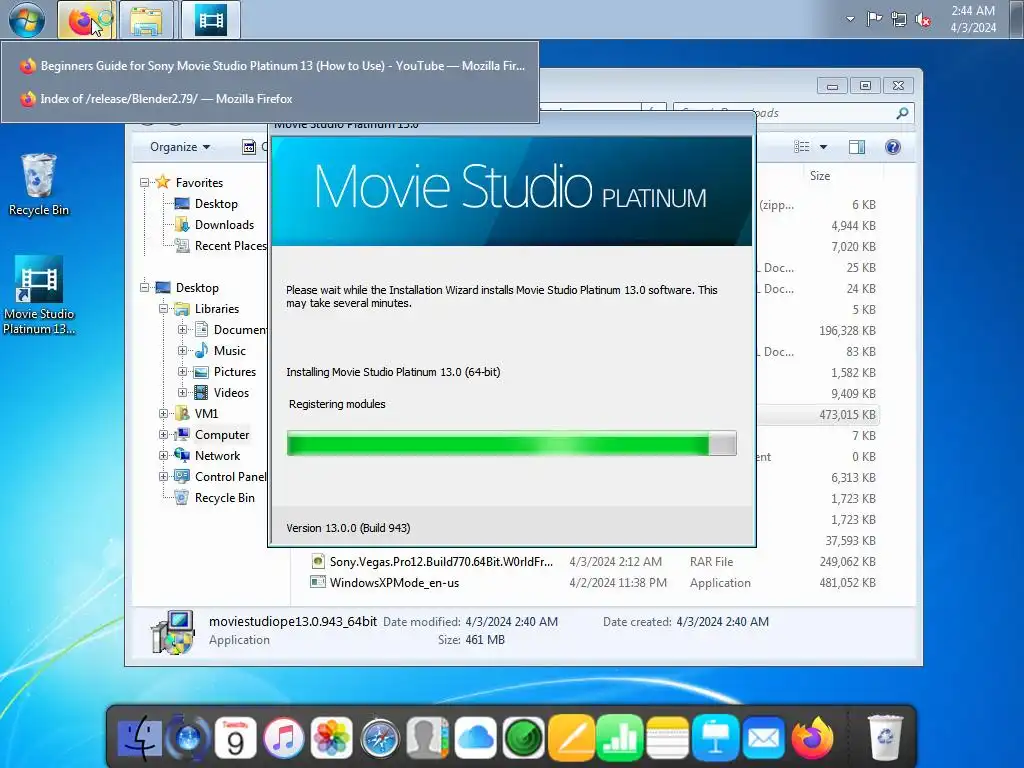This screenshot has width=1024, height=768.
Task: Open Mail envelope icon in dock
Action: (763, 739)
